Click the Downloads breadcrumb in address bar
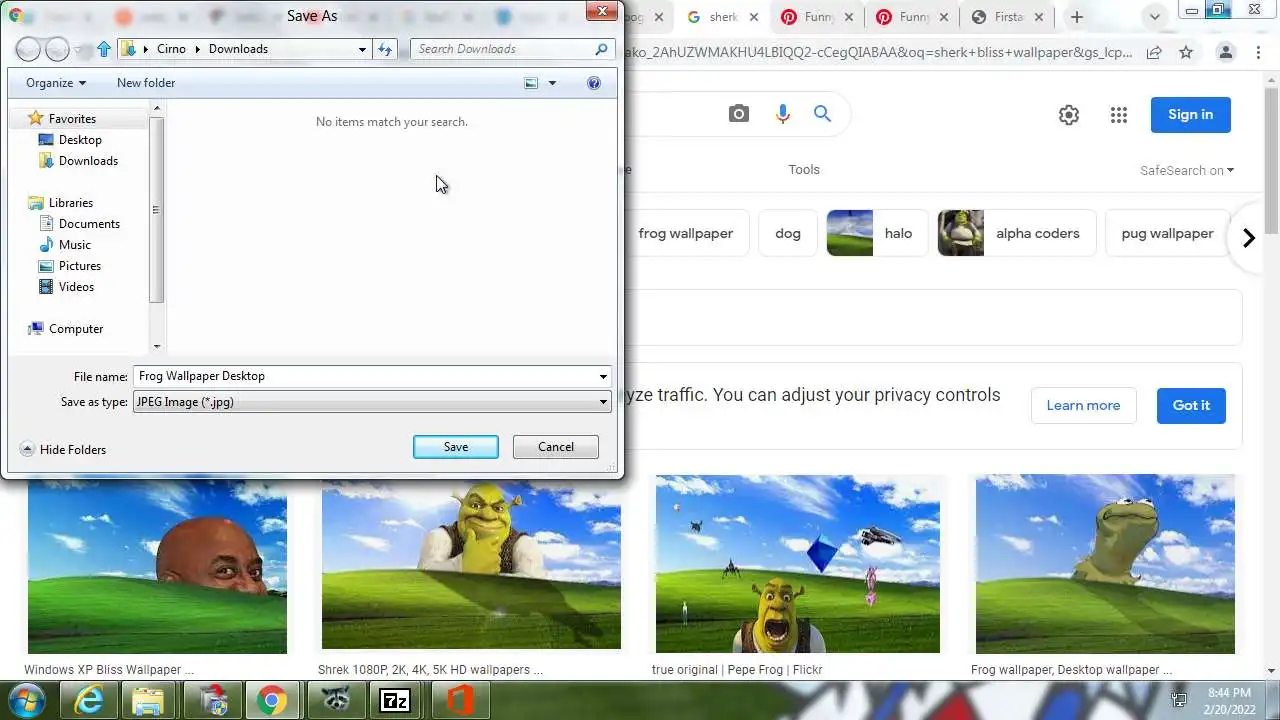This screenshot has height=720, width=1280. [x=238, y=49]
